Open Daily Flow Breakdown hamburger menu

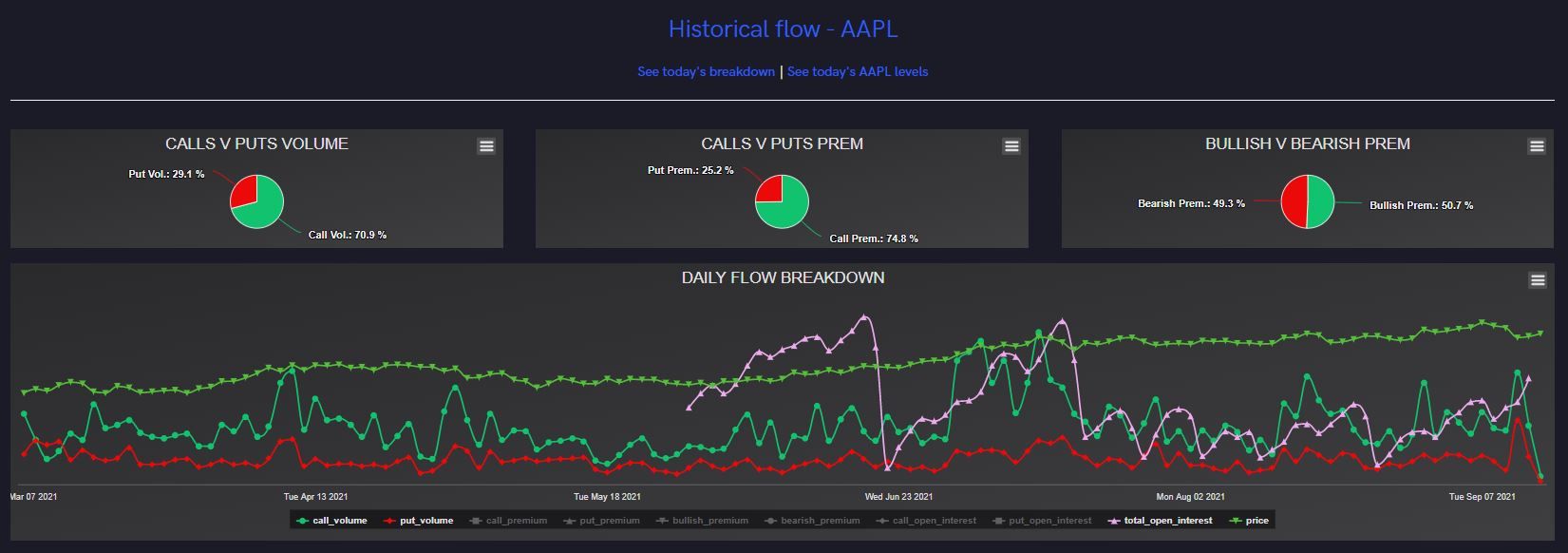[1537, 280]
